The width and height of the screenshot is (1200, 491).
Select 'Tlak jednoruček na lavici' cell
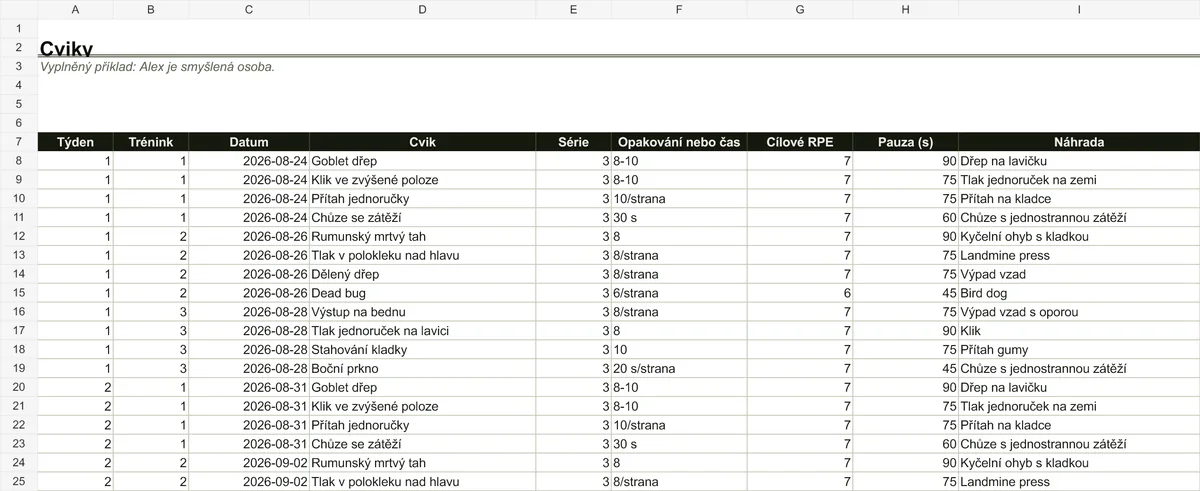422,331
